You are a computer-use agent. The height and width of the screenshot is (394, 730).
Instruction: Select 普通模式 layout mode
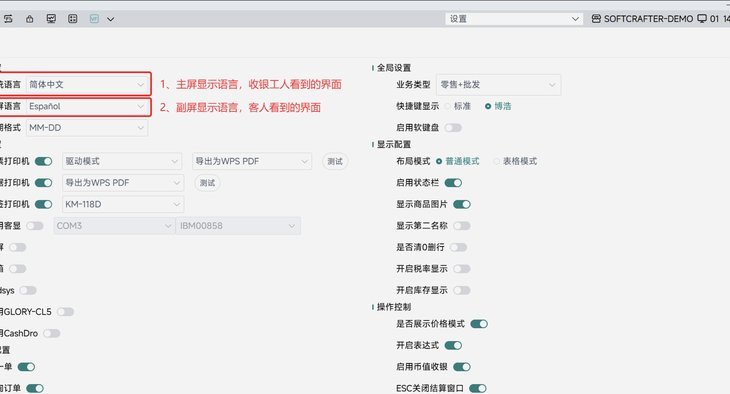click(x=458, y=162)
